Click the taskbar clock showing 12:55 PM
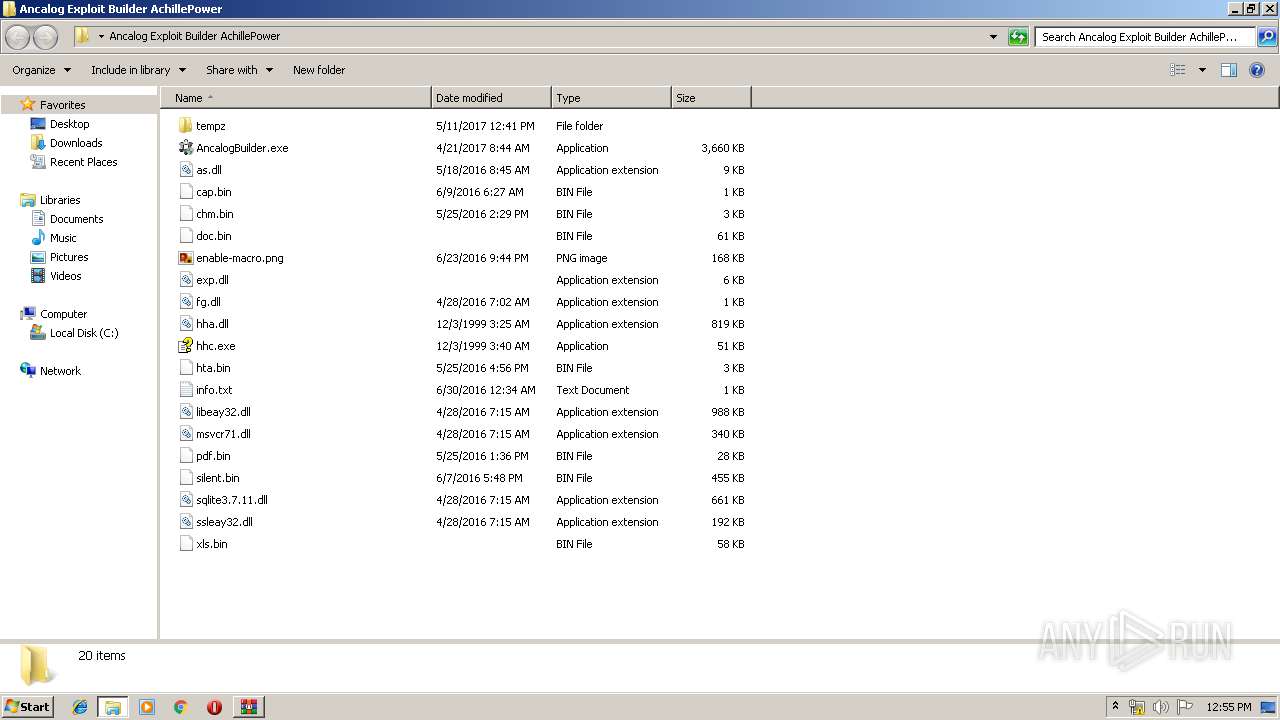The height and width of the screenshot is (720, 1280). pyautogui.click(x=1228, y=707)
